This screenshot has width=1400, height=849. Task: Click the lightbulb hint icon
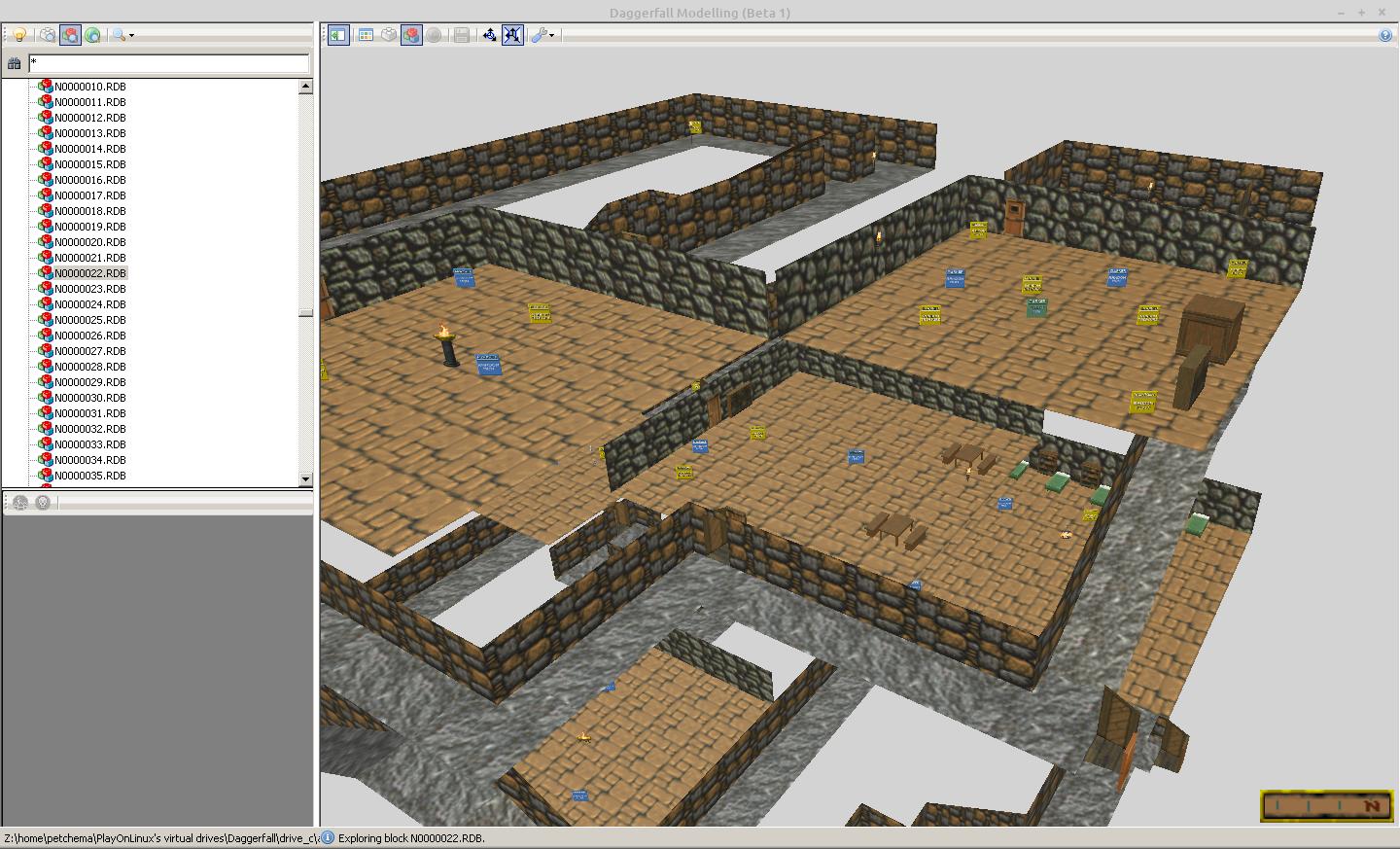coord(18,35)
